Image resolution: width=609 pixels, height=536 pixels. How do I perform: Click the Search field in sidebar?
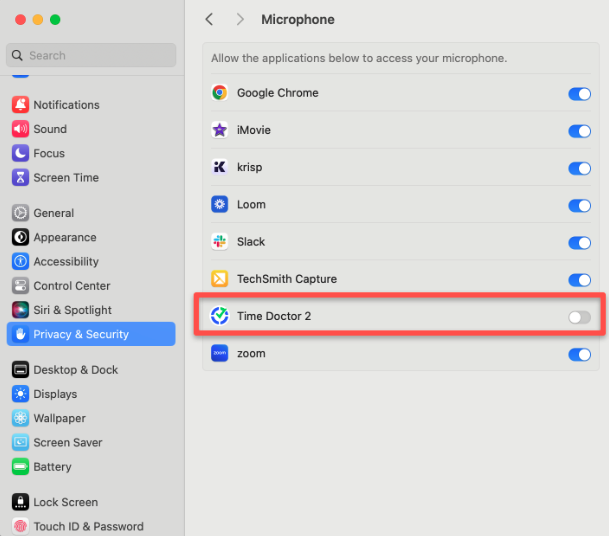coord(91,56)
